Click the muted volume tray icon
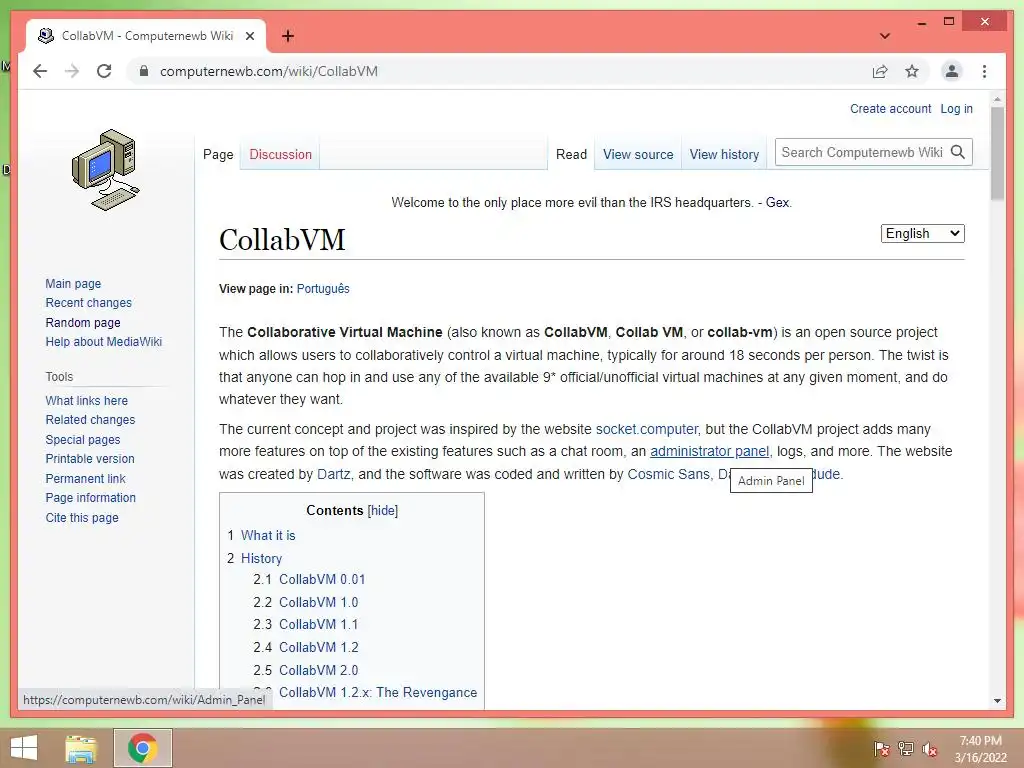Image resolution: width=1024 pixels, height=768 pixels. [929, 748]
